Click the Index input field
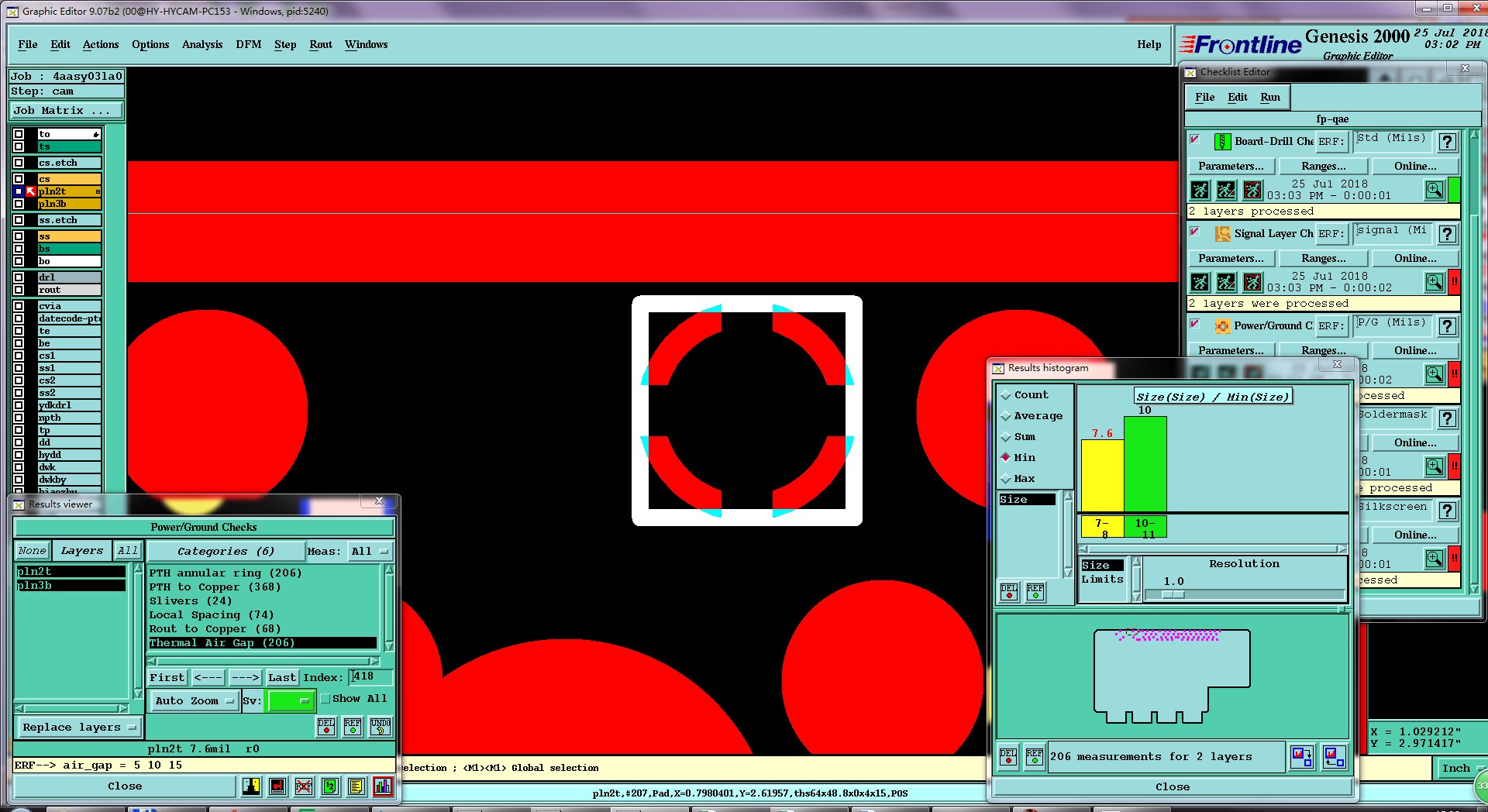This screenshot has width=1488, height=812. click(370, 677)
